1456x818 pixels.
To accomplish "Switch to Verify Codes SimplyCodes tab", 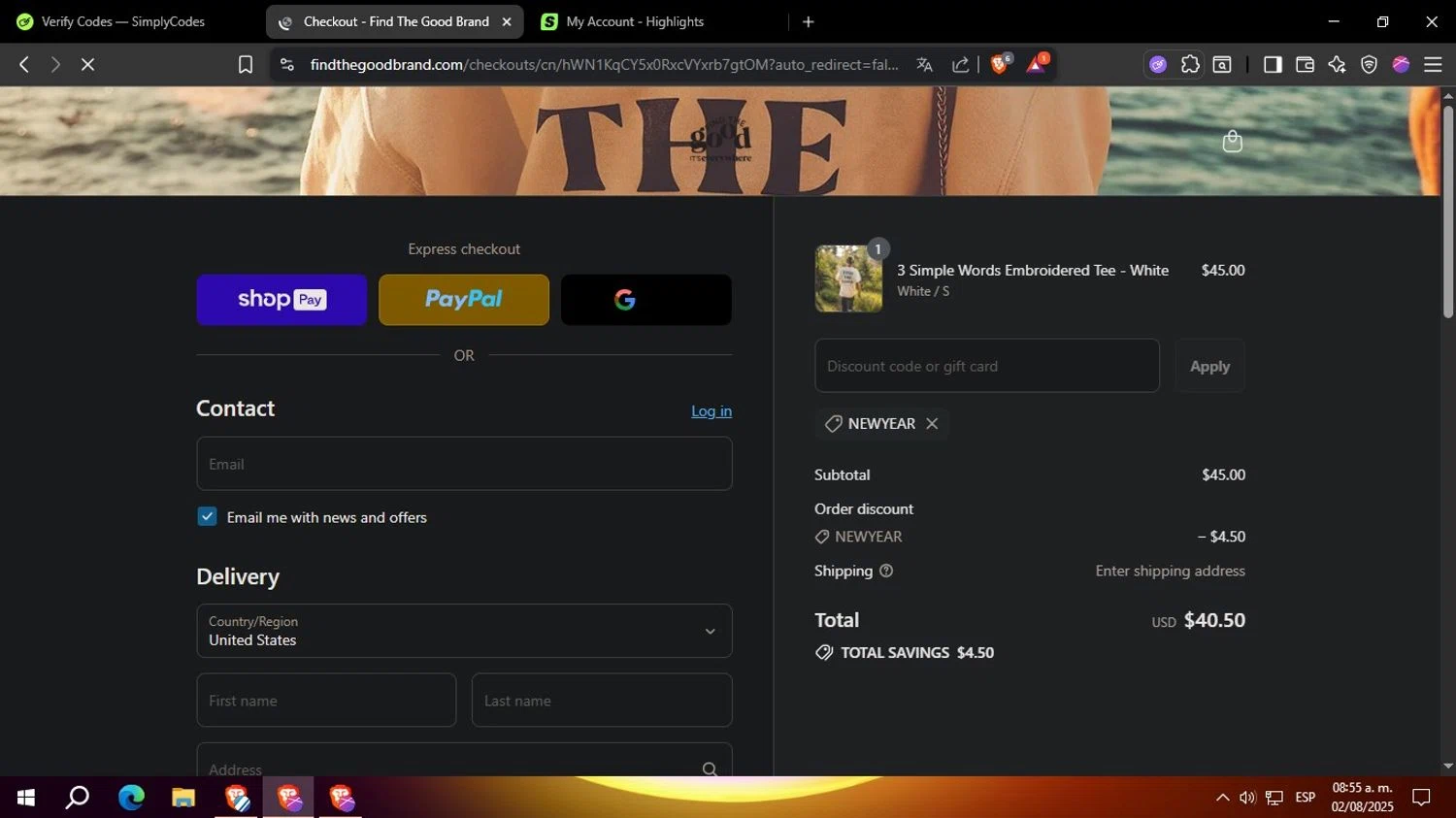I will (x=123, y=21).
